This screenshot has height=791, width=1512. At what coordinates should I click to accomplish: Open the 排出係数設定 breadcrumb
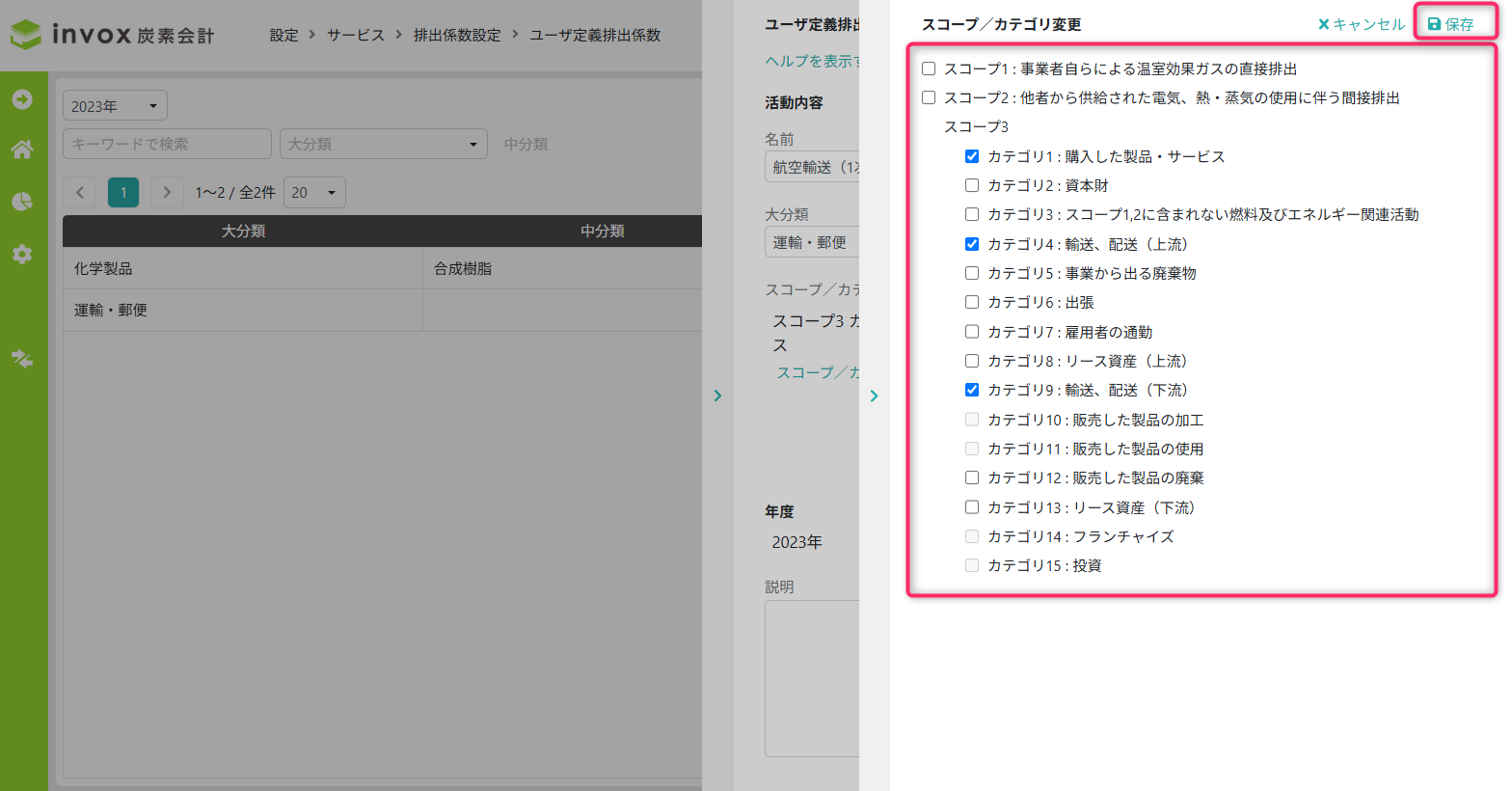[457, 35]
